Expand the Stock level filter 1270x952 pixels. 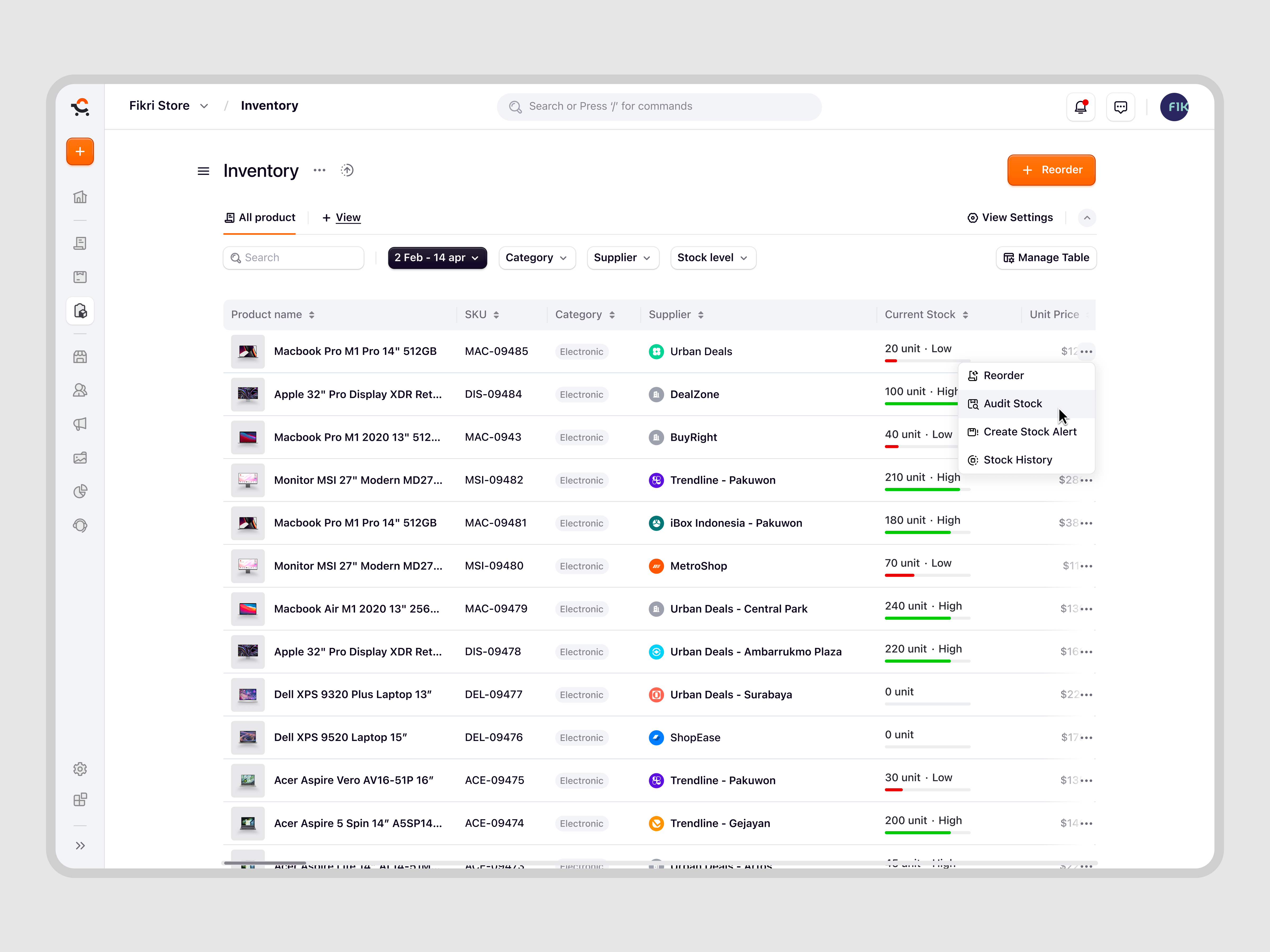point(713,258)
